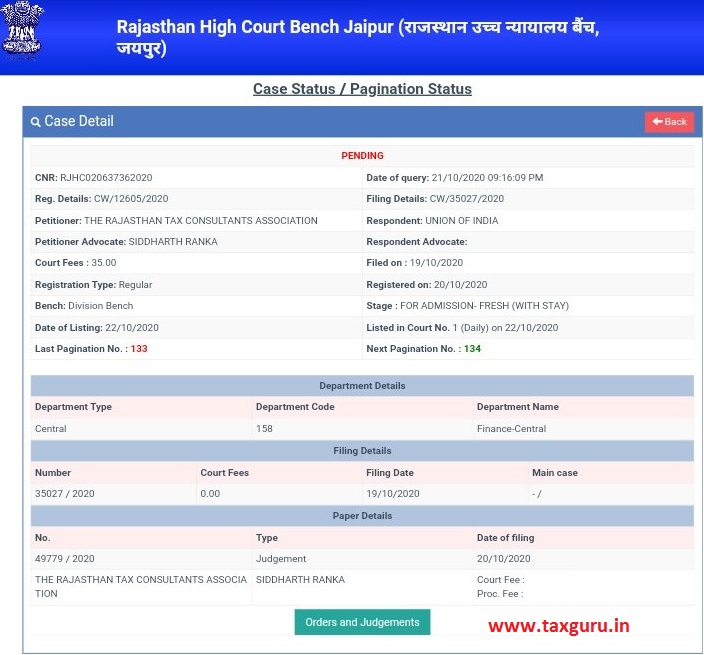Click Next Pagination No. 134

(x=472, y=349)
